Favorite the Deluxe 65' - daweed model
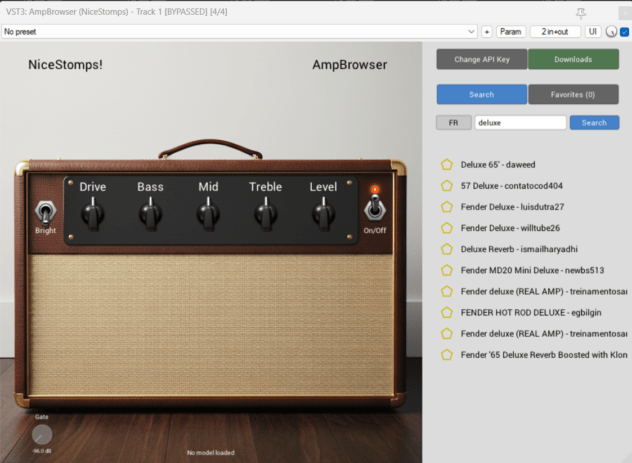The image size is (632, 463). tap(447, 165)
